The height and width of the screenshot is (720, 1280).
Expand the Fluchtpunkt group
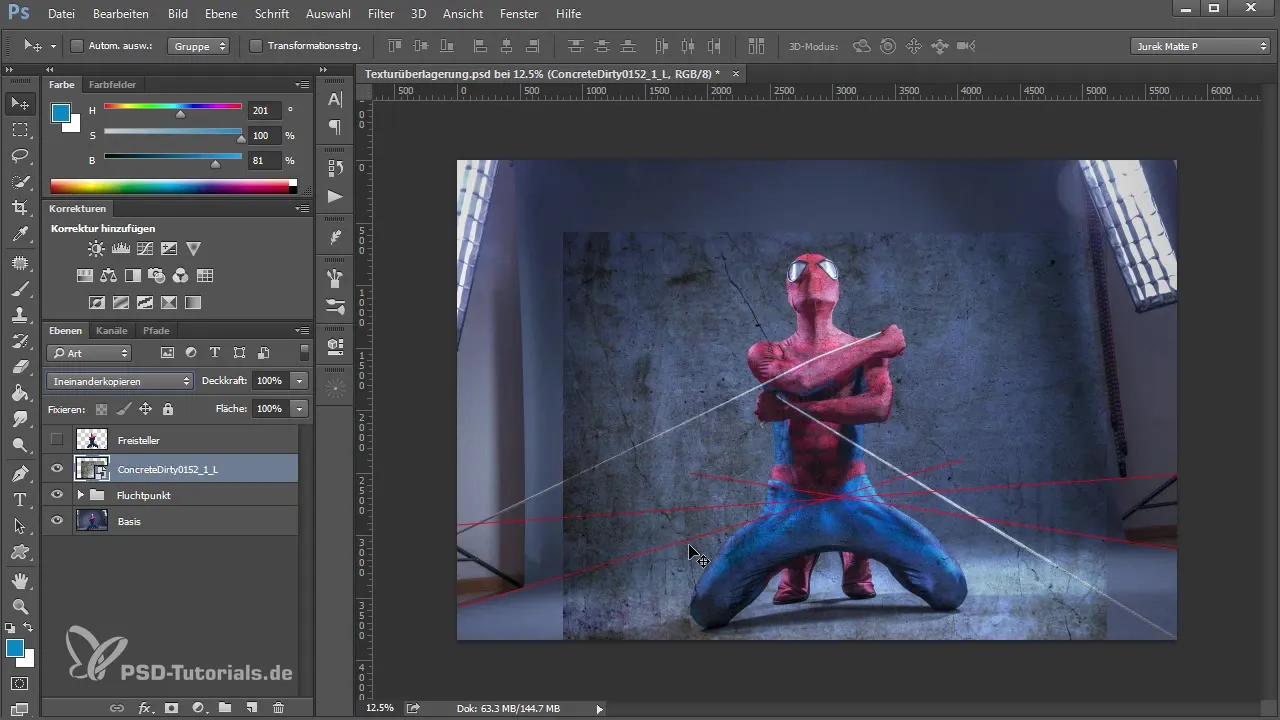[x=81, y=494]
